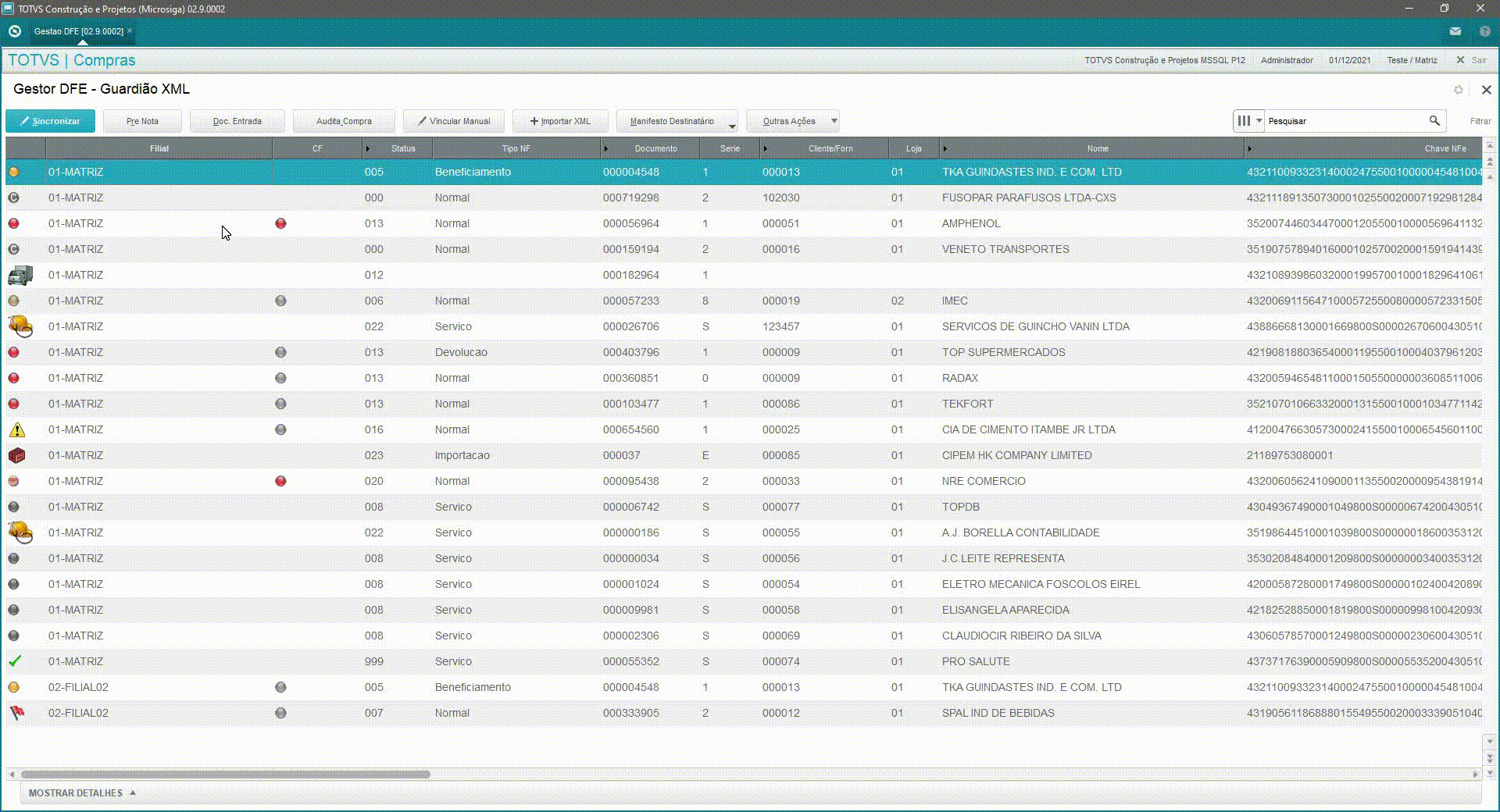Click red flag icon on SPAL IND DE BEBIDAS row

tap(16, 713)
